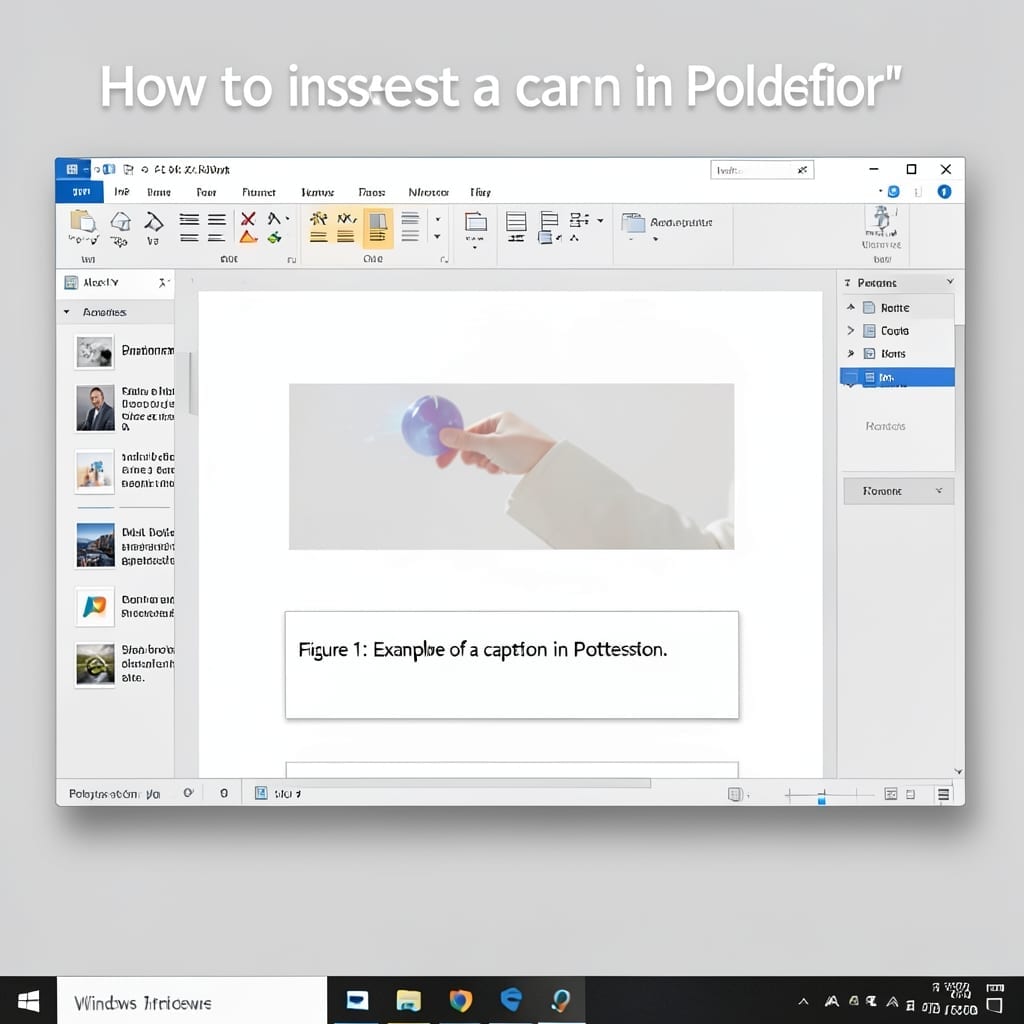1024x1024 pixels.
Task: Click the clipboard paste icon in the ribbon
Action: point(82,221)
